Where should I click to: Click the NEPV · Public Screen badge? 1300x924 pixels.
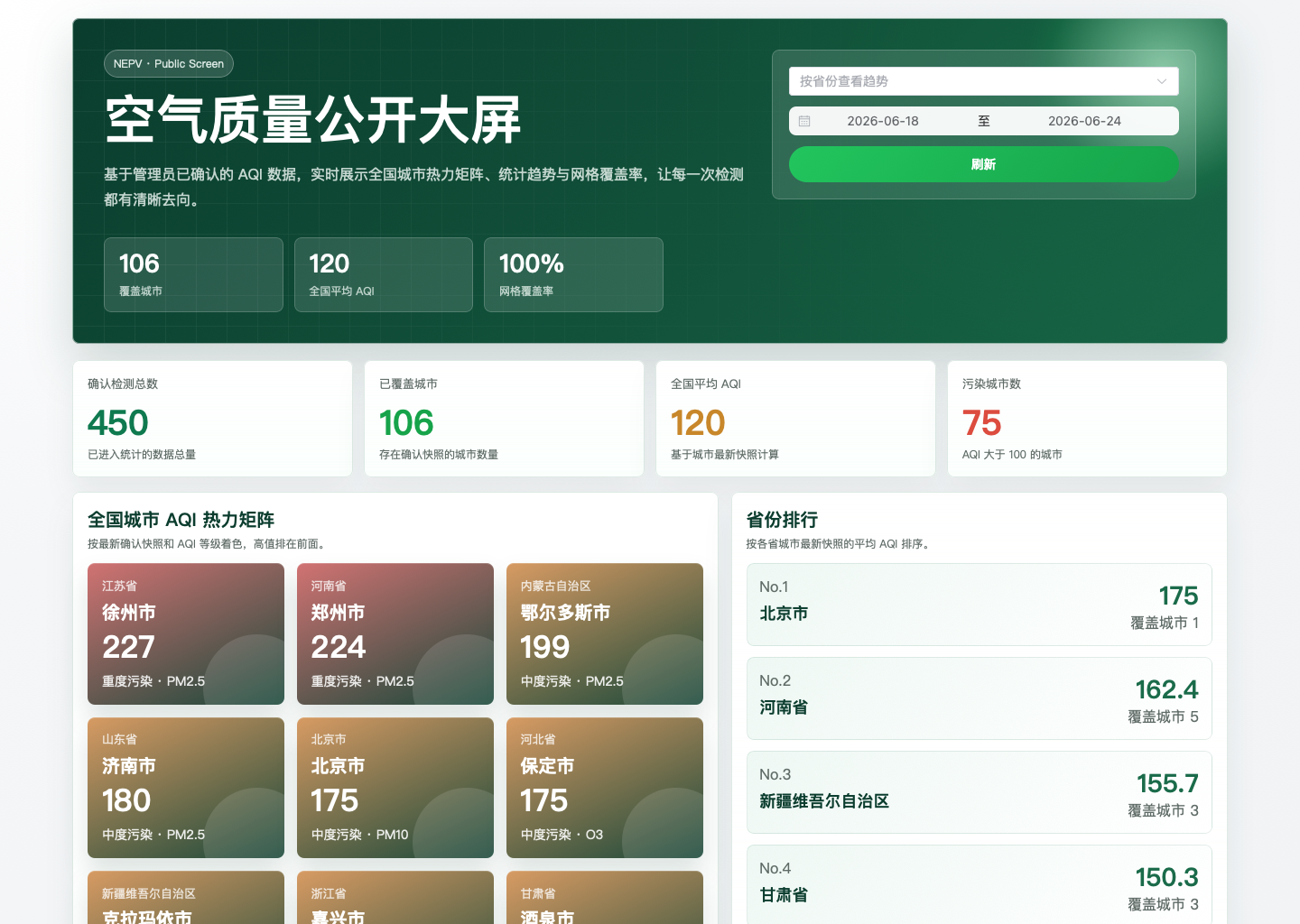pyautogui.click(x=169, y=64)
